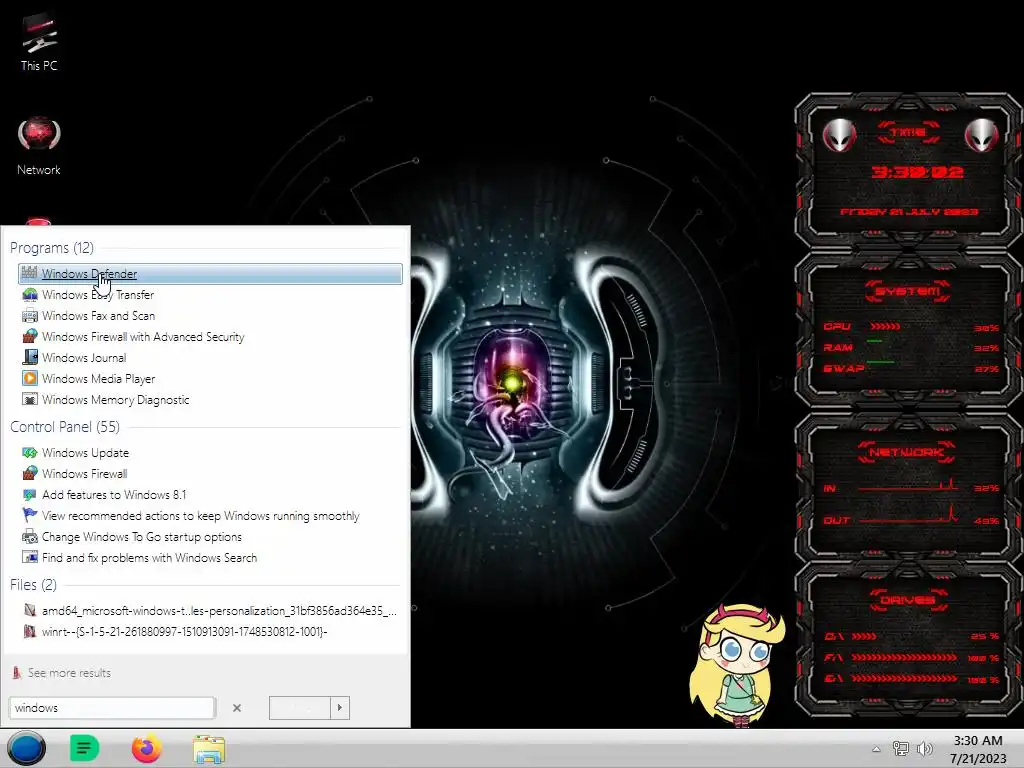Open the winrt S-1-5-21 file result
The image size is (1024, 768).
coord(210,632)
